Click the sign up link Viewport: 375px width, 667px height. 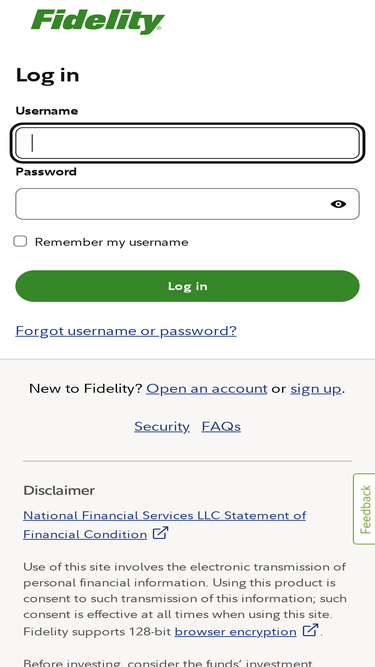point(316,389)
